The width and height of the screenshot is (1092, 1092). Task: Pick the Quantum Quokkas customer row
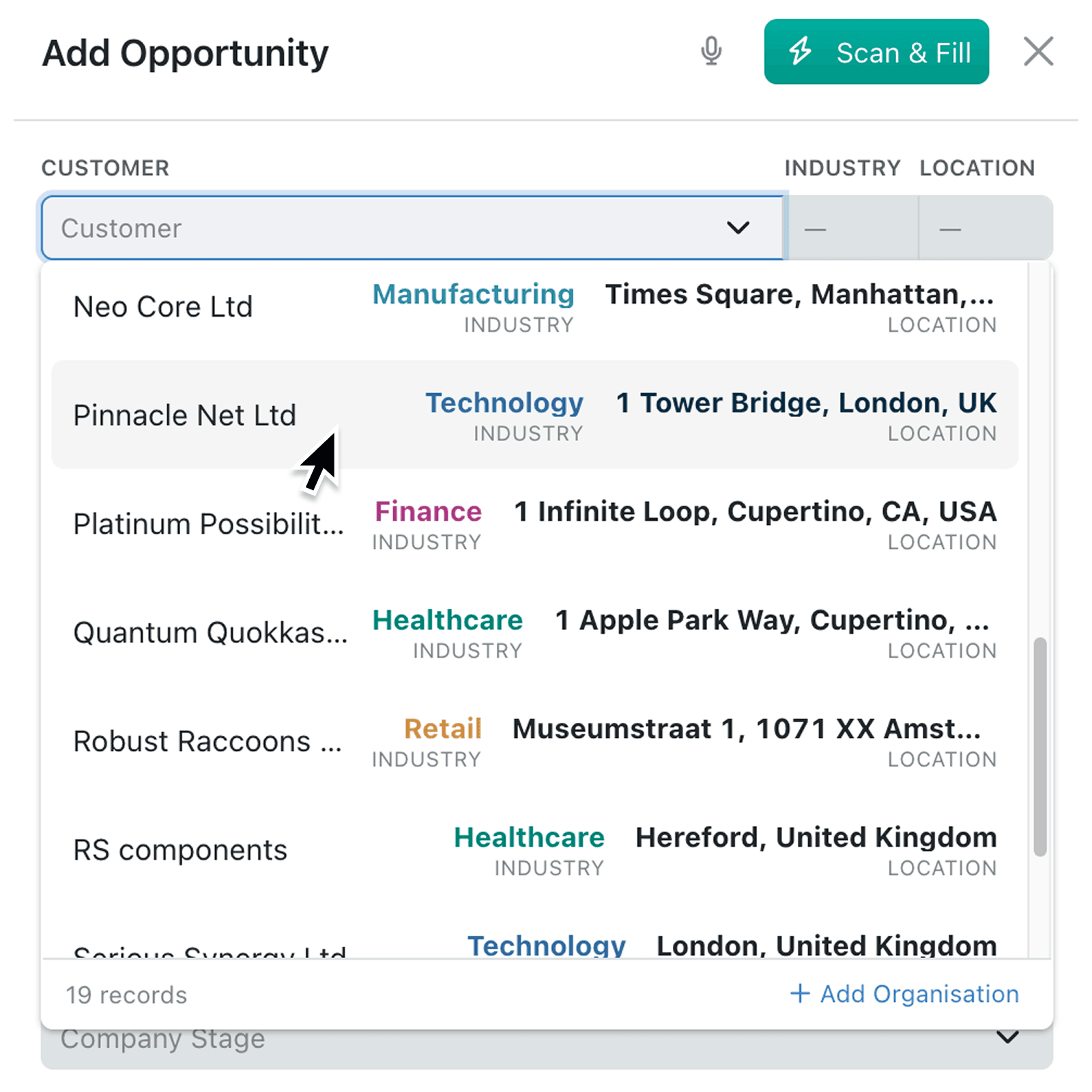click(x=535, y=632)
